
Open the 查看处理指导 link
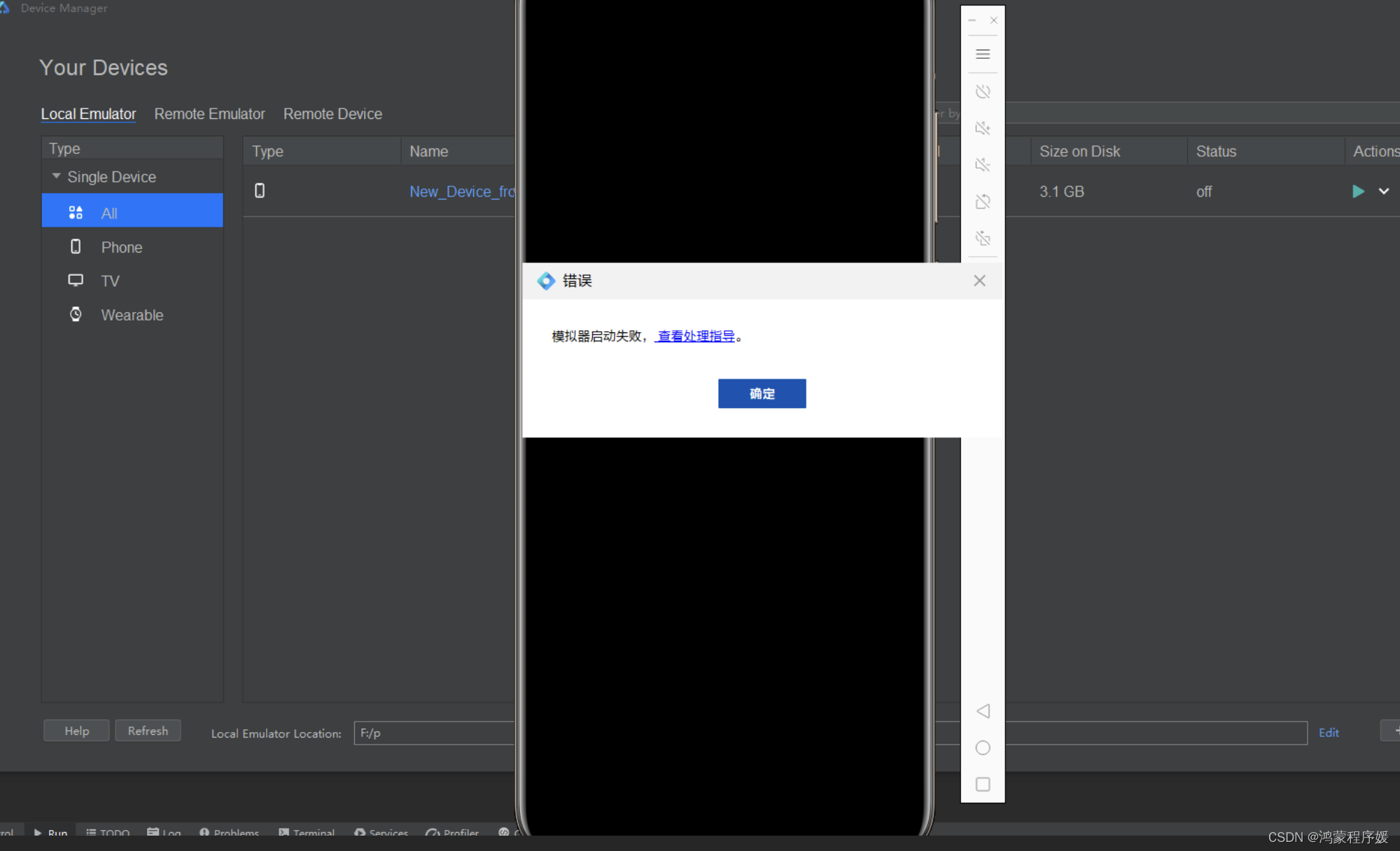(x=696, y=335)
